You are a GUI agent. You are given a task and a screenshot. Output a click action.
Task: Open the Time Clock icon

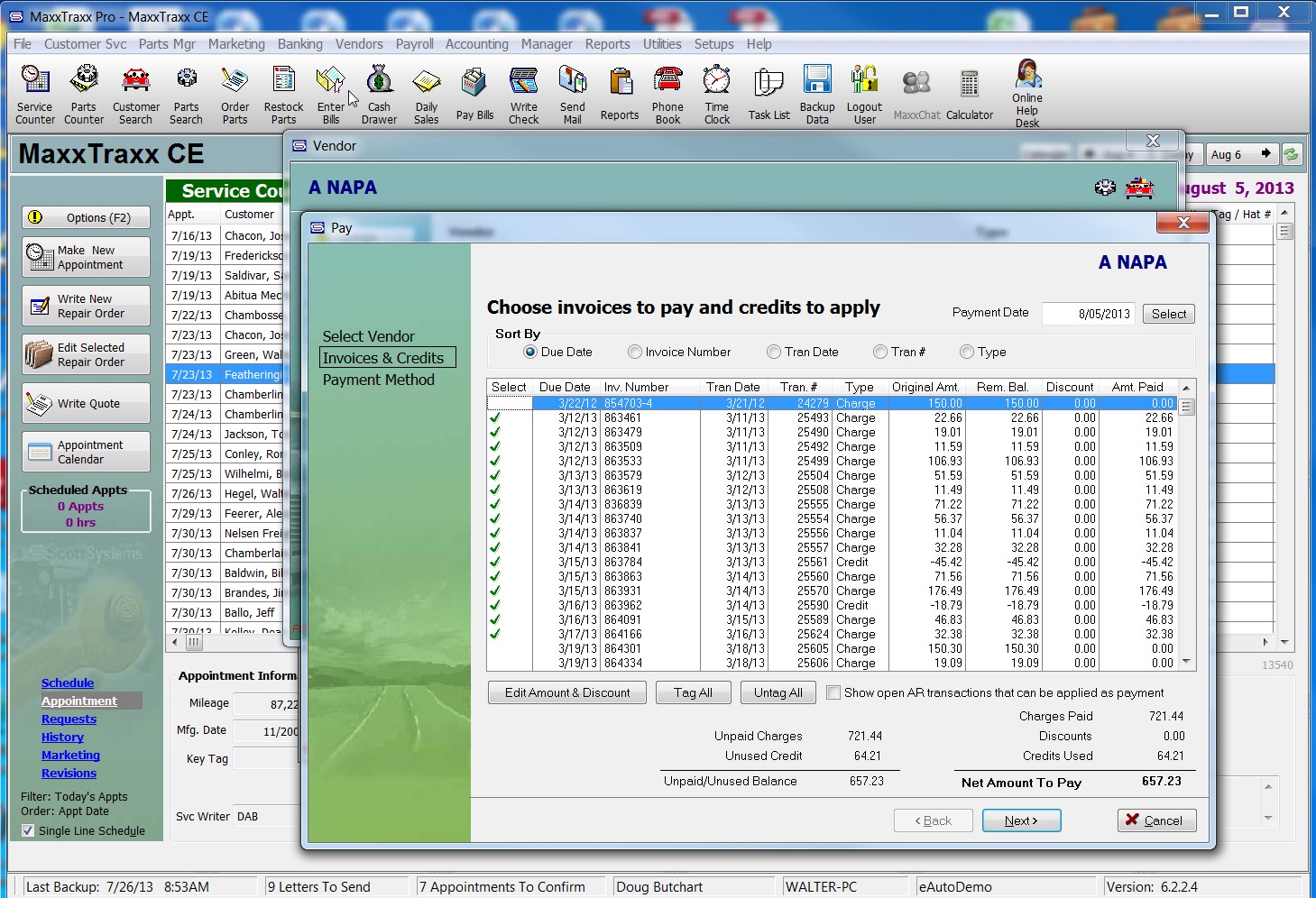pyautogui.click(x=717, y=95)
